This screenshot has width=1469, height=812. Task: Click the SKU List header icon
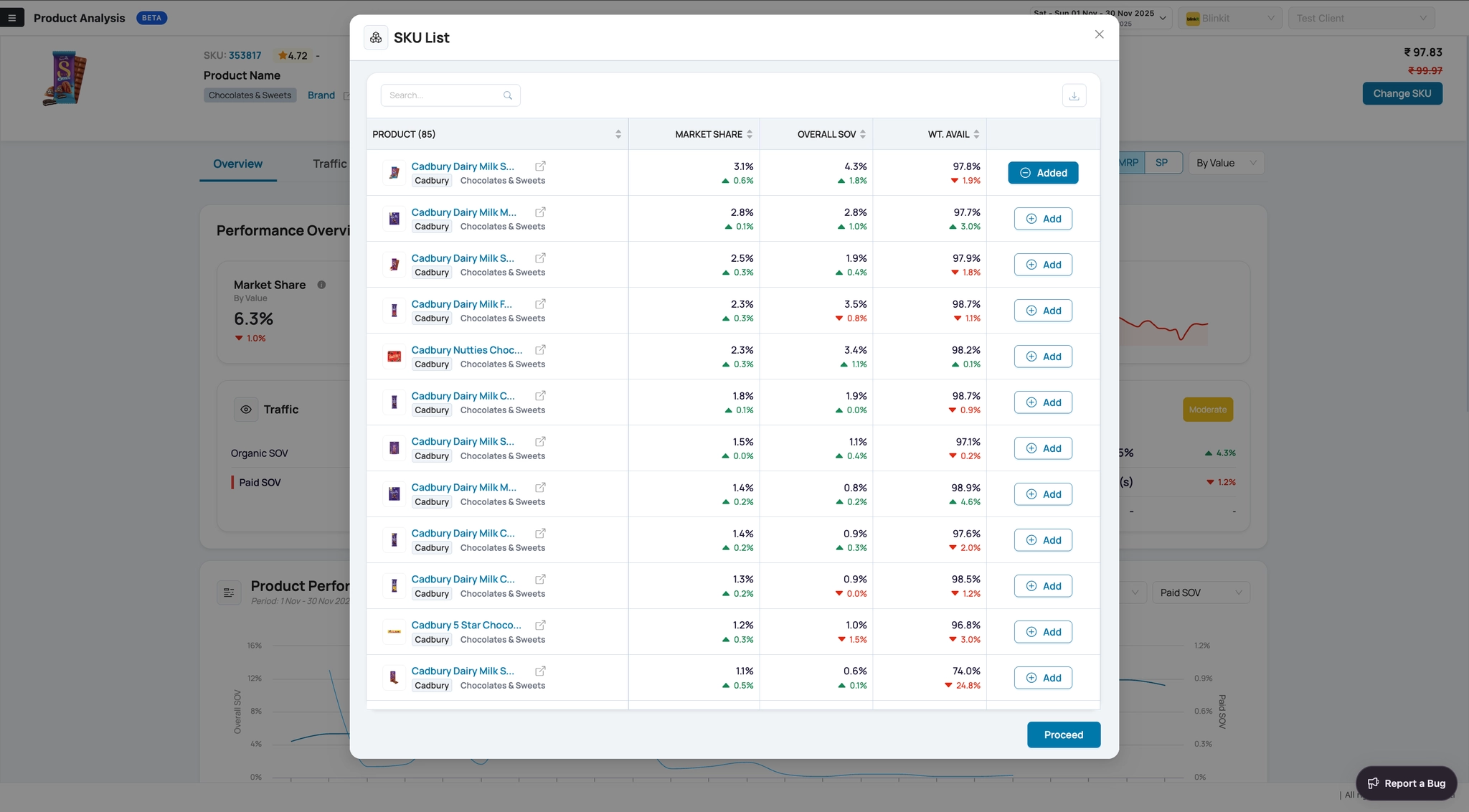(x=376, y=37)
